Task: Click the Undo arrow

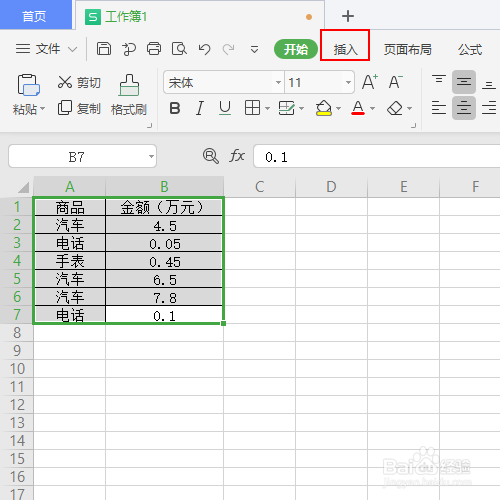Action: (x=204, y=49)
